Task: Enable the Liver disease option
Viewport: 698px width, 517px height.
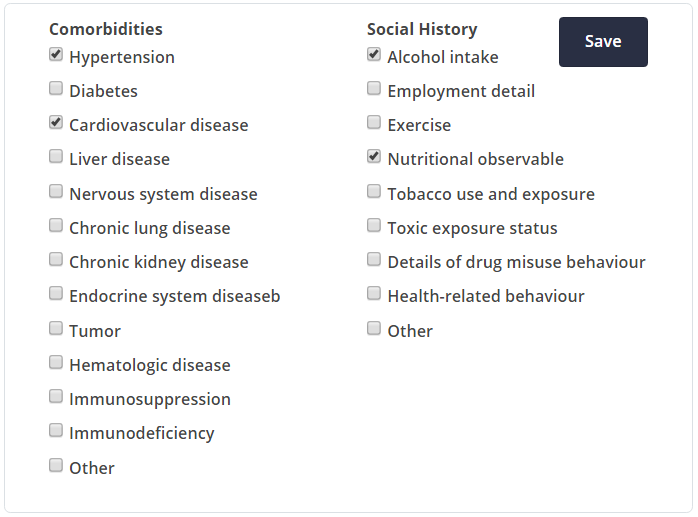Action: (x=56, y=157)
